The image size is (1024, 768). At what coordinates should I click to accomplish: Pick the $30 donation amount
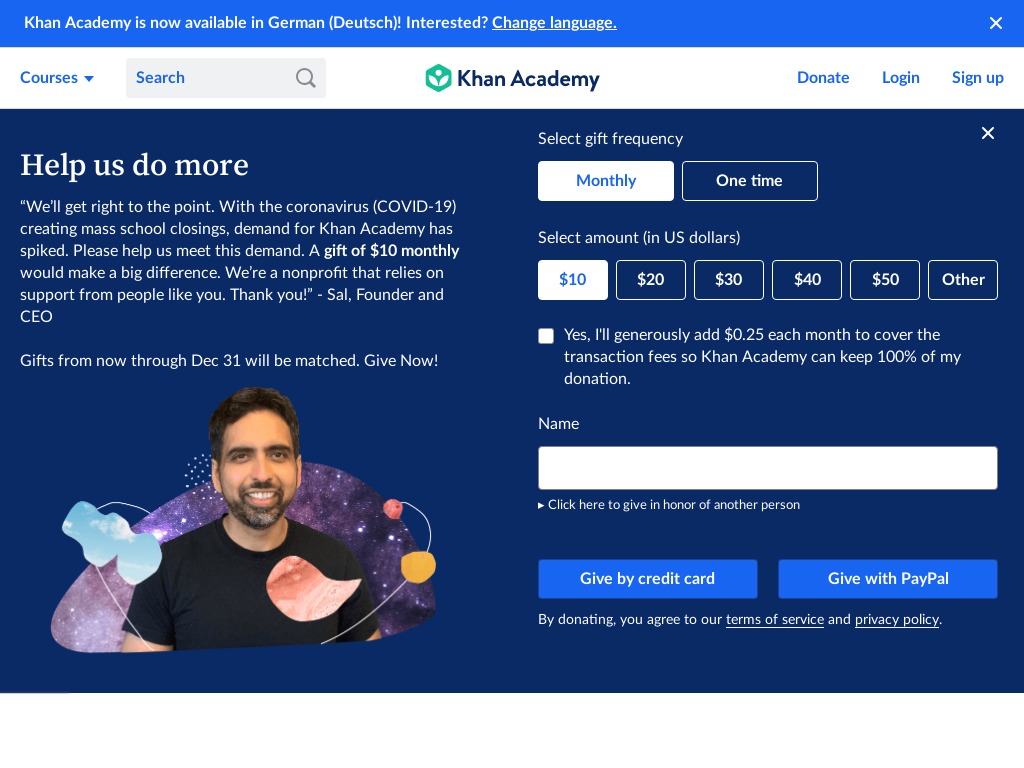tap(728, 280)
